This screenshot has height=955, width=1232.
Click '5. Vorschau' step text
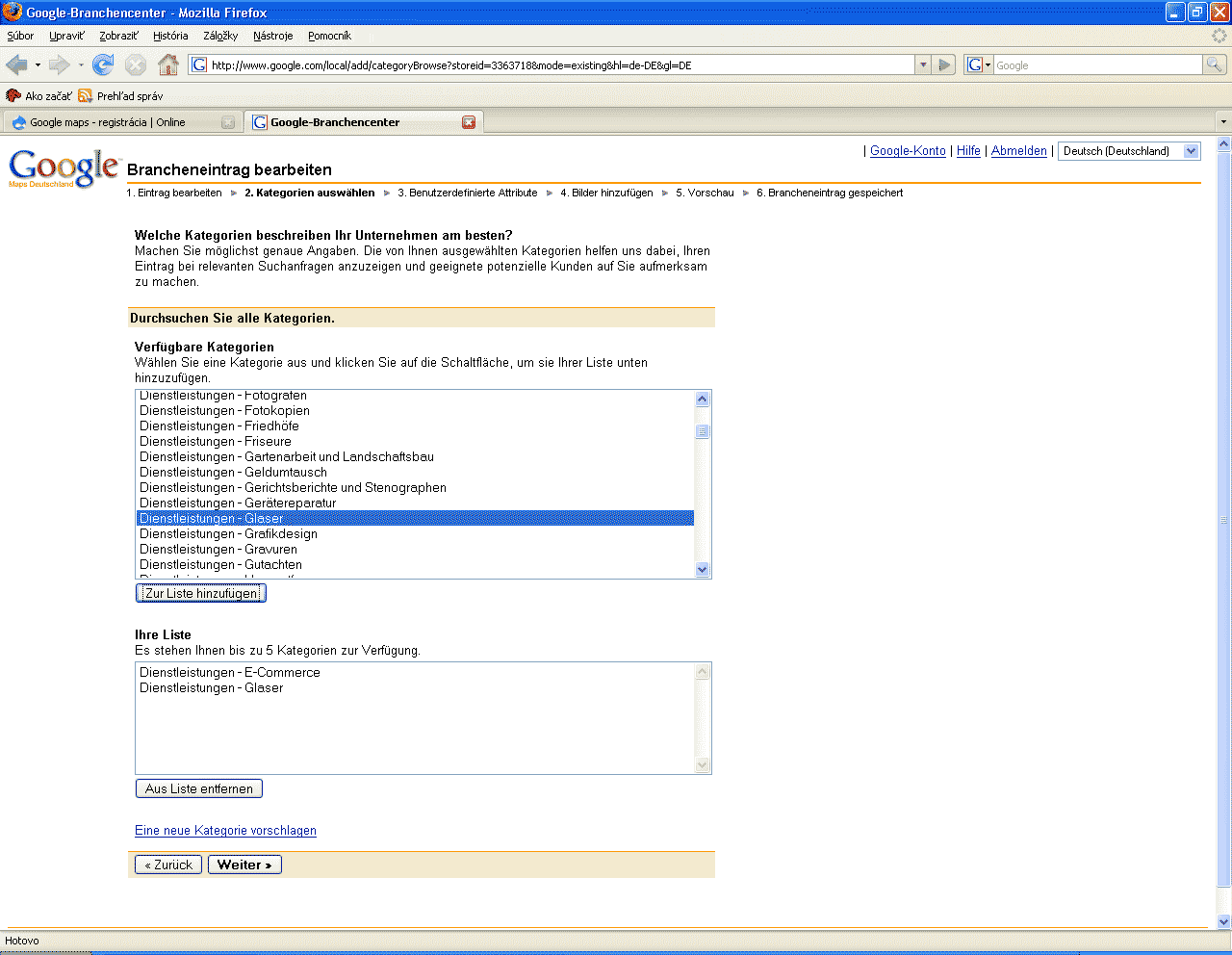coord(705,193)
